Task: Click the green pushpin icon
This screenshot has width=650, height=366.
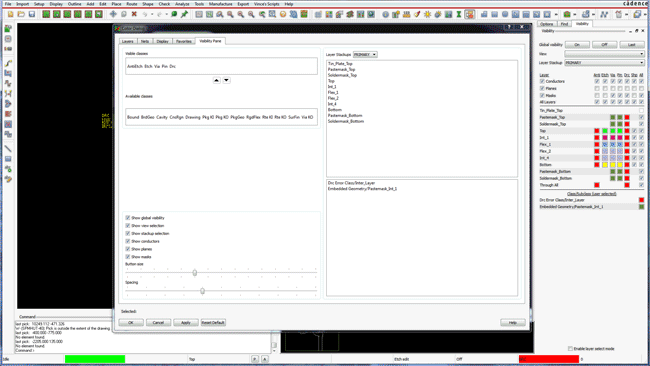Action: [184, 15]
